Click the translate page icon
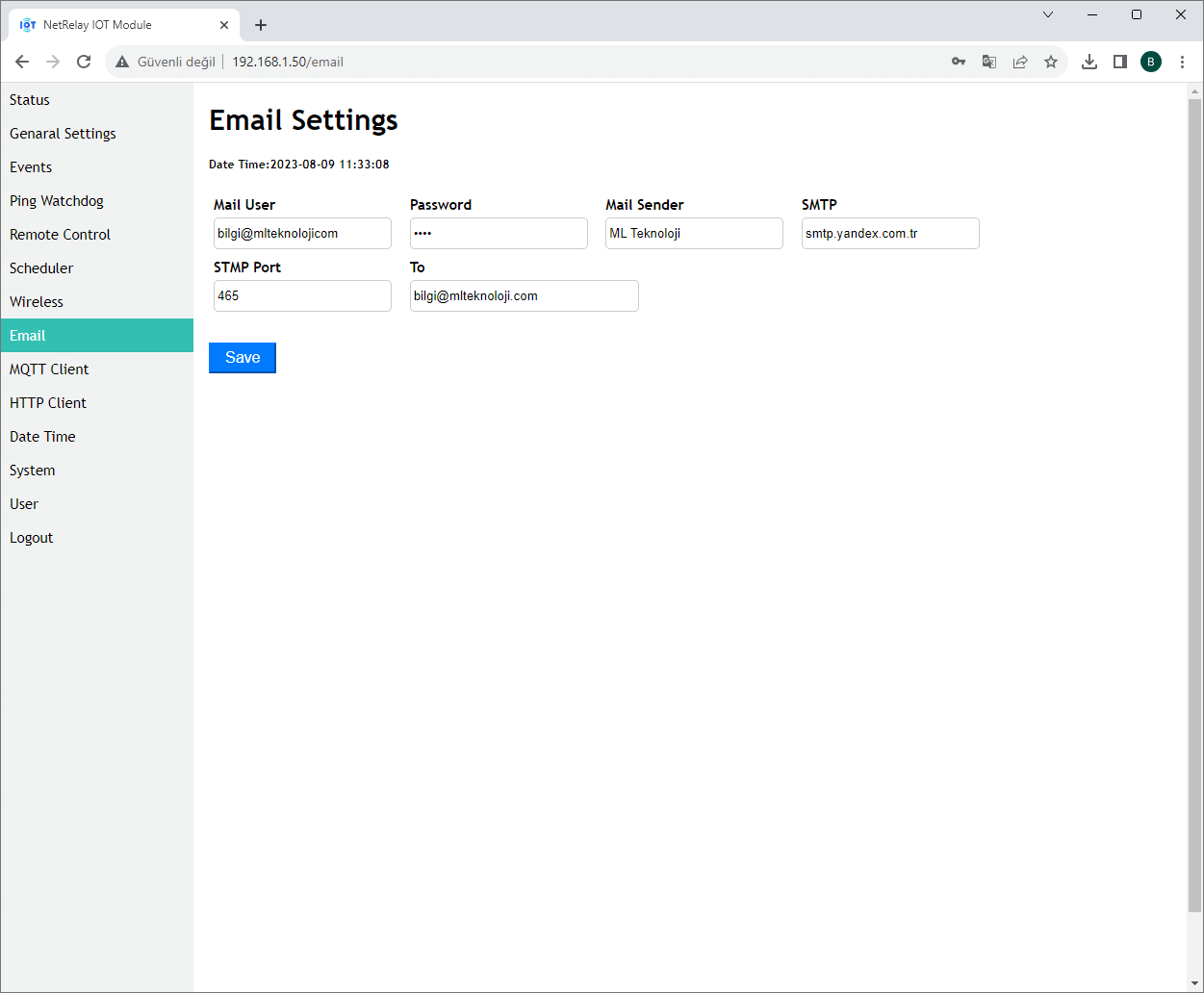Image resolution: width=1204 pixels, height=993 pixels. 989,61
